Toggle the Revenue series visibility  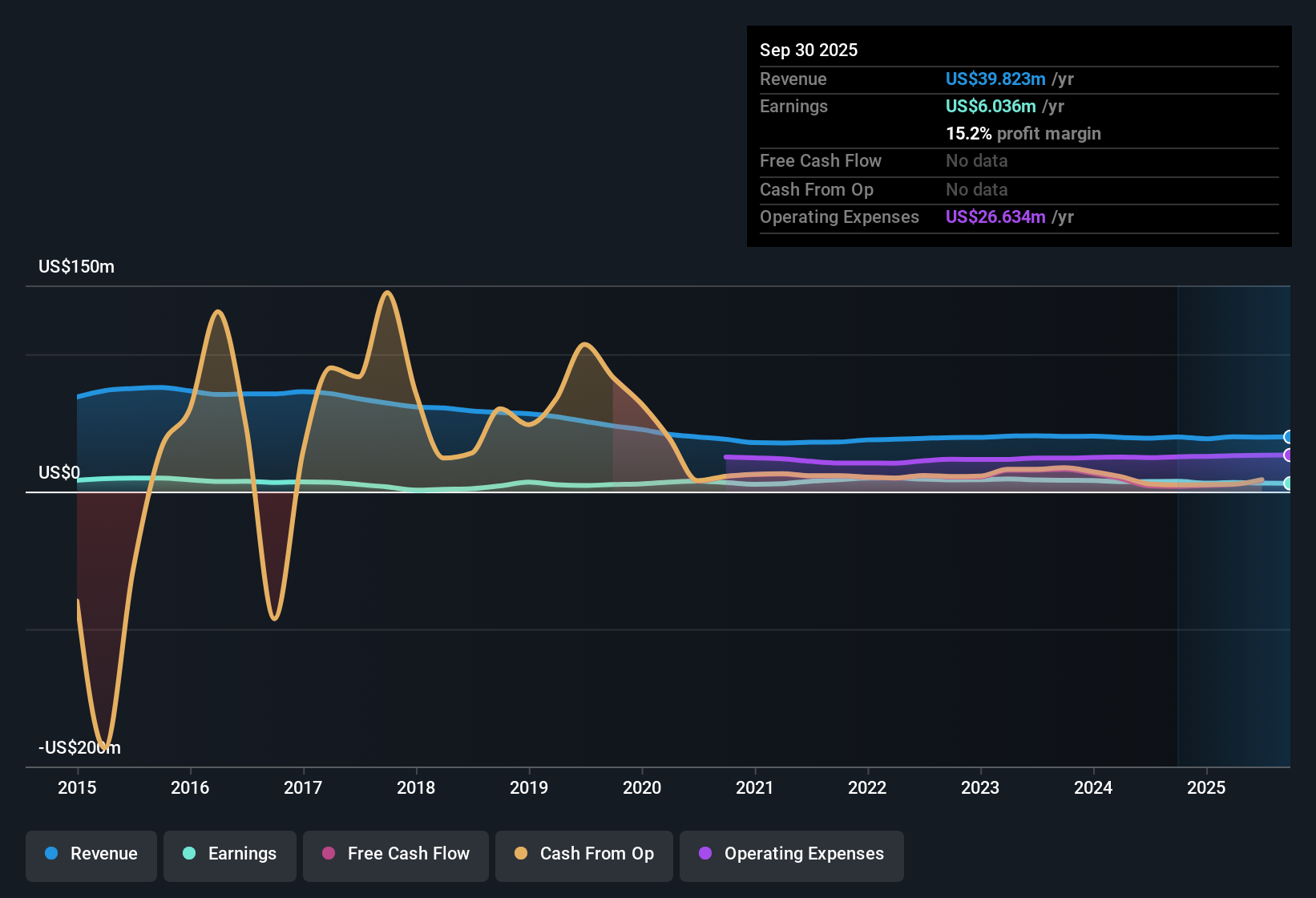91,854
